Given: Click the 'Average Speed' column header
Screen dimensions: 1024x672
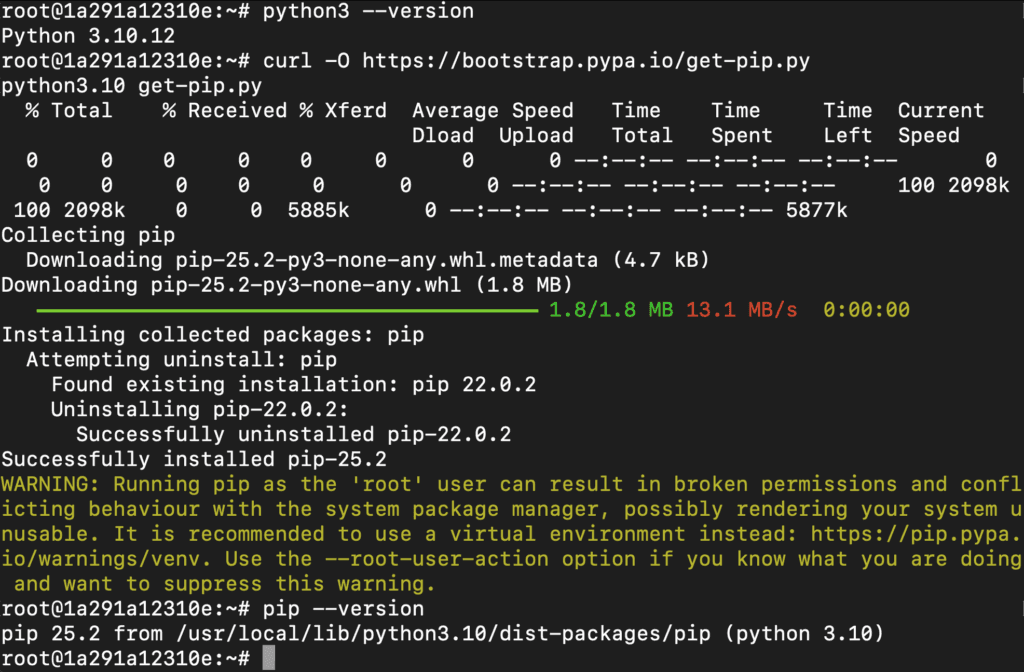Looking at the screenshot, I should pyautogui.click(x=493, y=110).
